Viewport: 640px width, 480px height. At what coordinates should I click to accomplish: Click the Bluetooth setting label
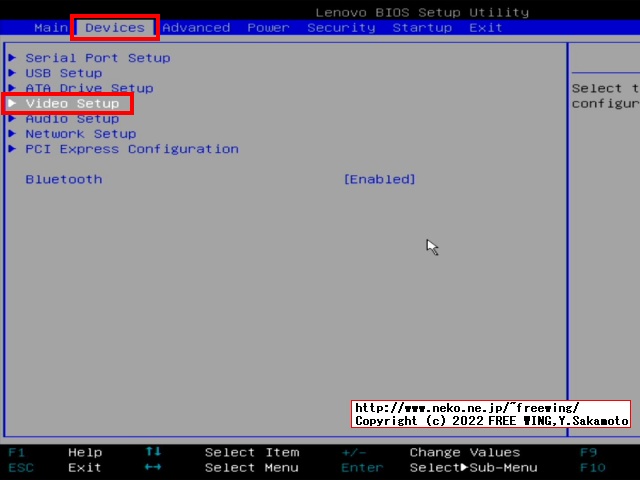coord(64,179)
